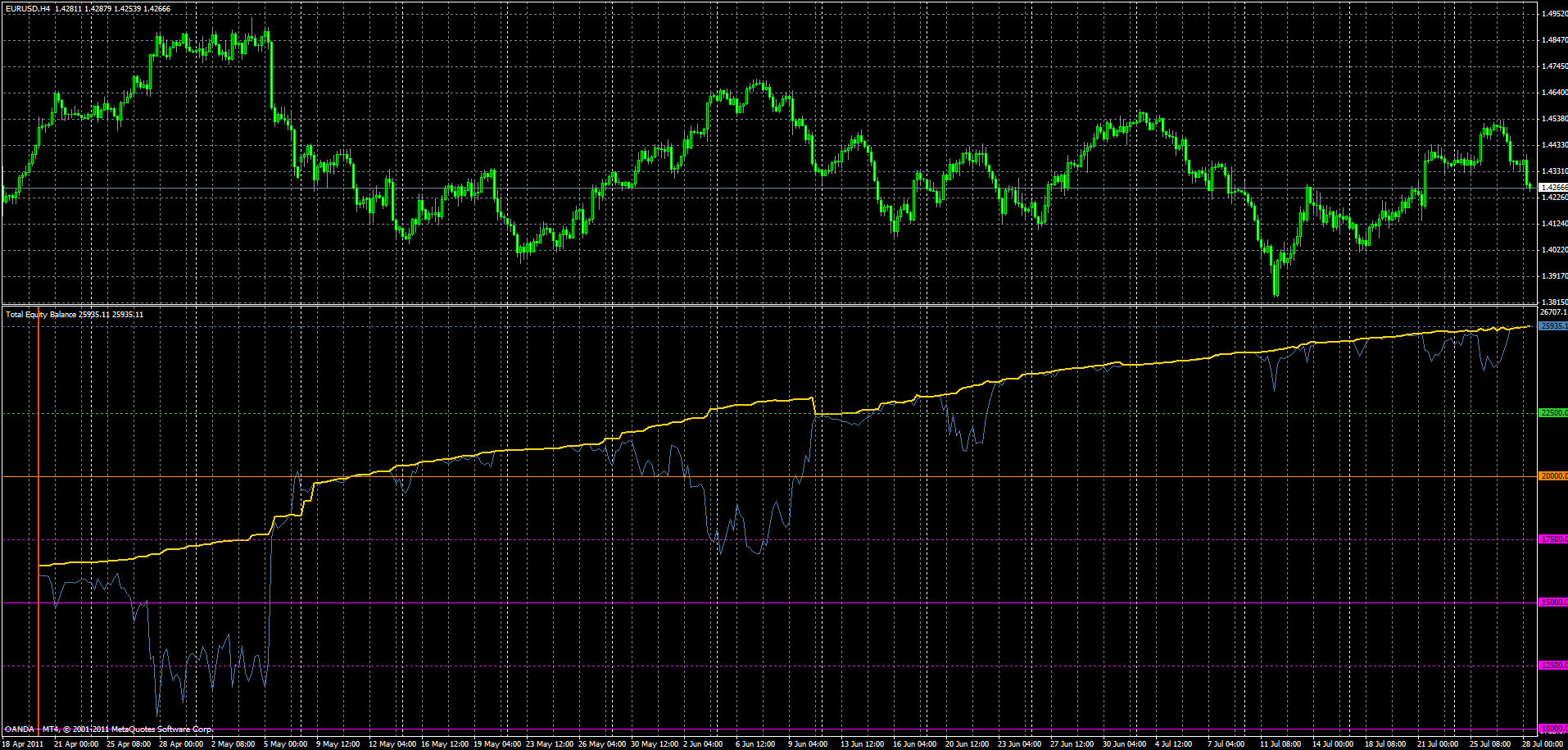Viewport: 1568px width, 750px height.
Task: Select the 1.38150 price scale value
Action: pyautogui.click(x=1554, y=302)
